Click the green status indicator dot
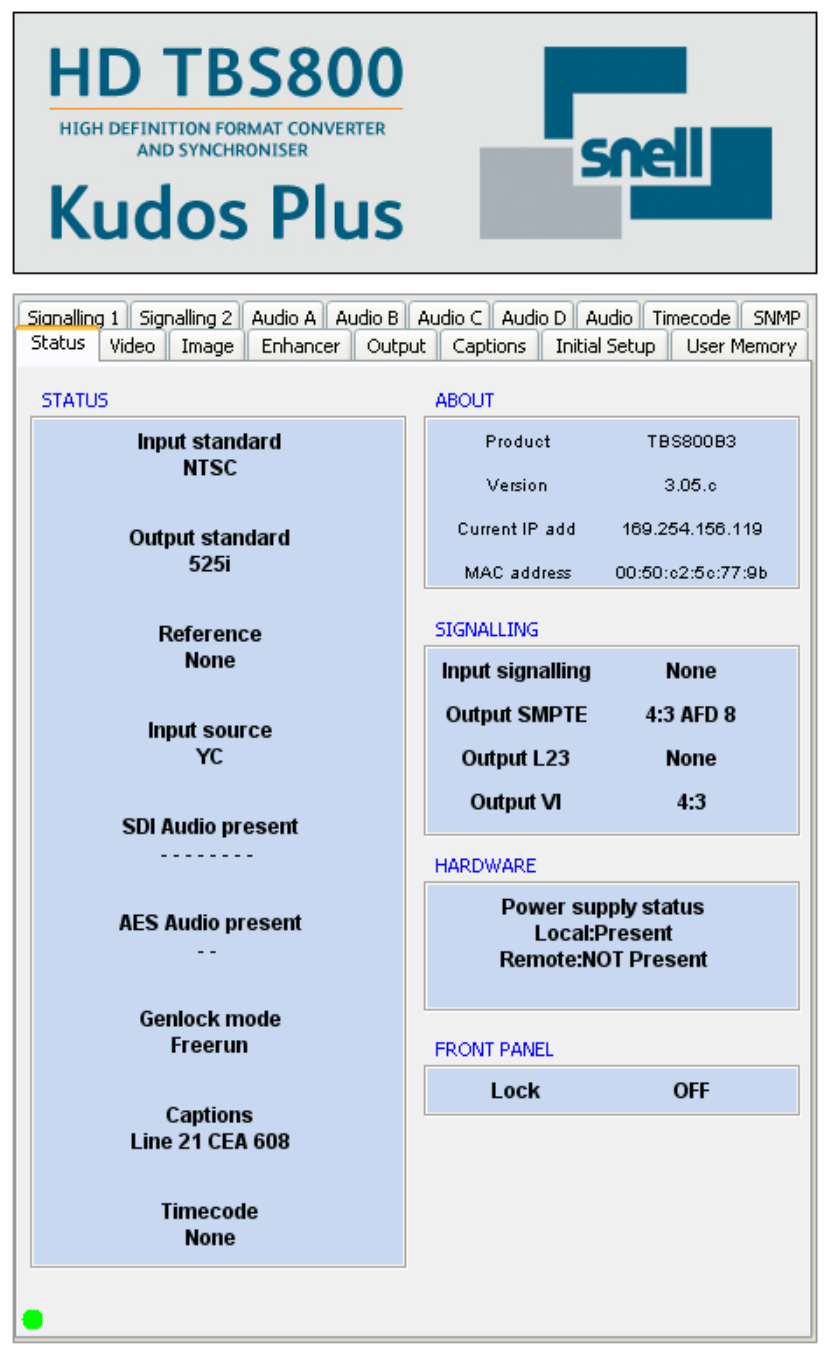The width and height of the screenshot is (829, 1347). click(x=32, y=1319)
